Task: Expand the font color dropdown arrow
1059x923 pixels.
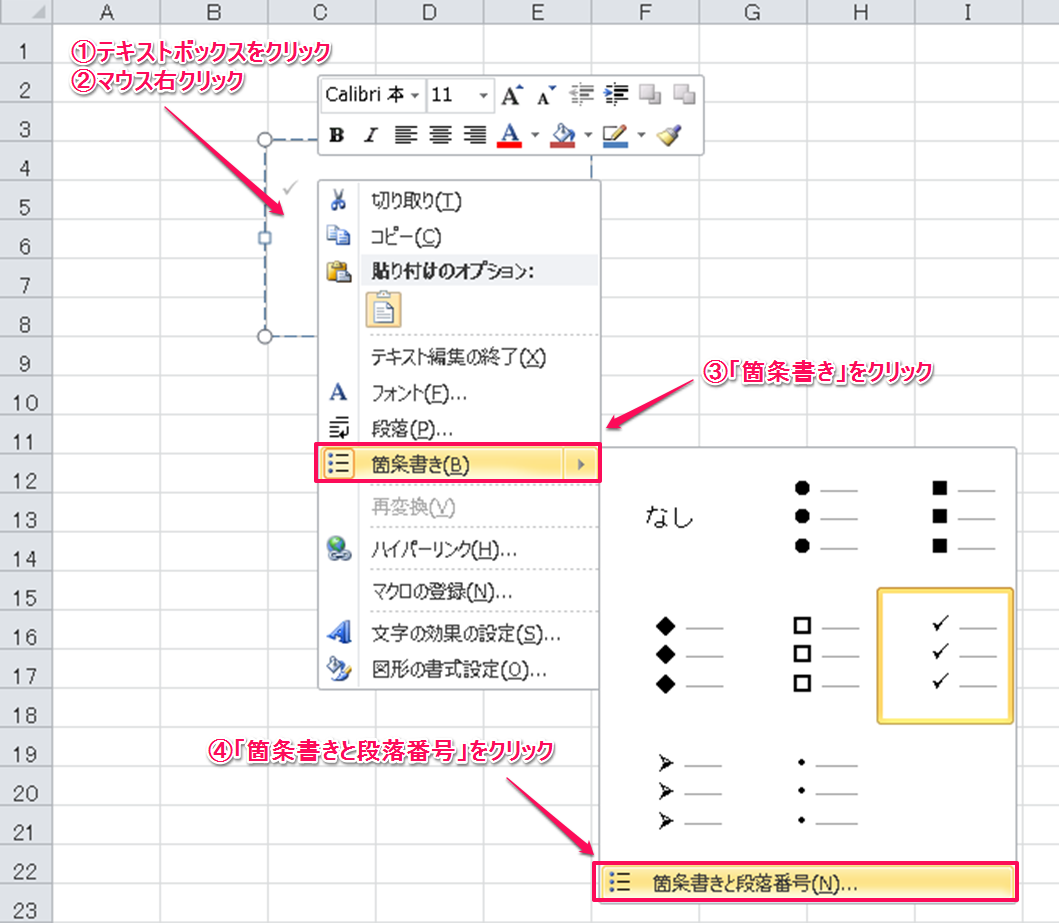Action: (535, 135)
